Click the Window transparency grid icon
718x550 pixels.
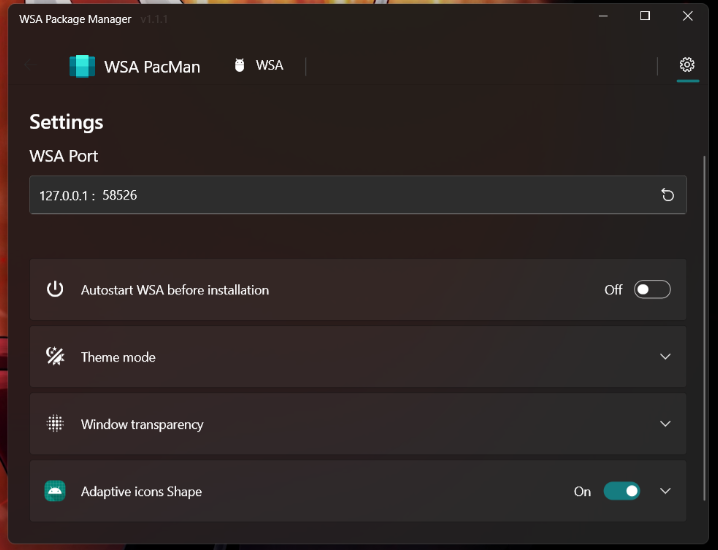click(55, 423)
